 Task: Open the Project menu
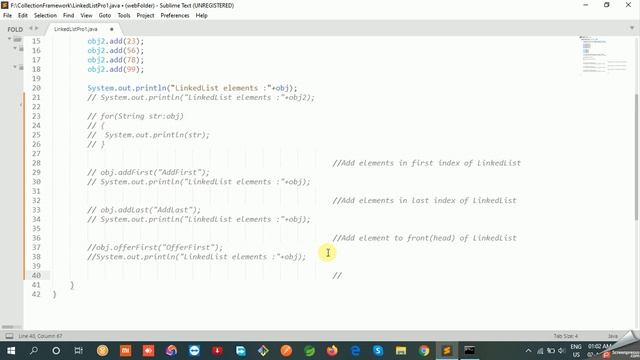(x=145, y=16)
